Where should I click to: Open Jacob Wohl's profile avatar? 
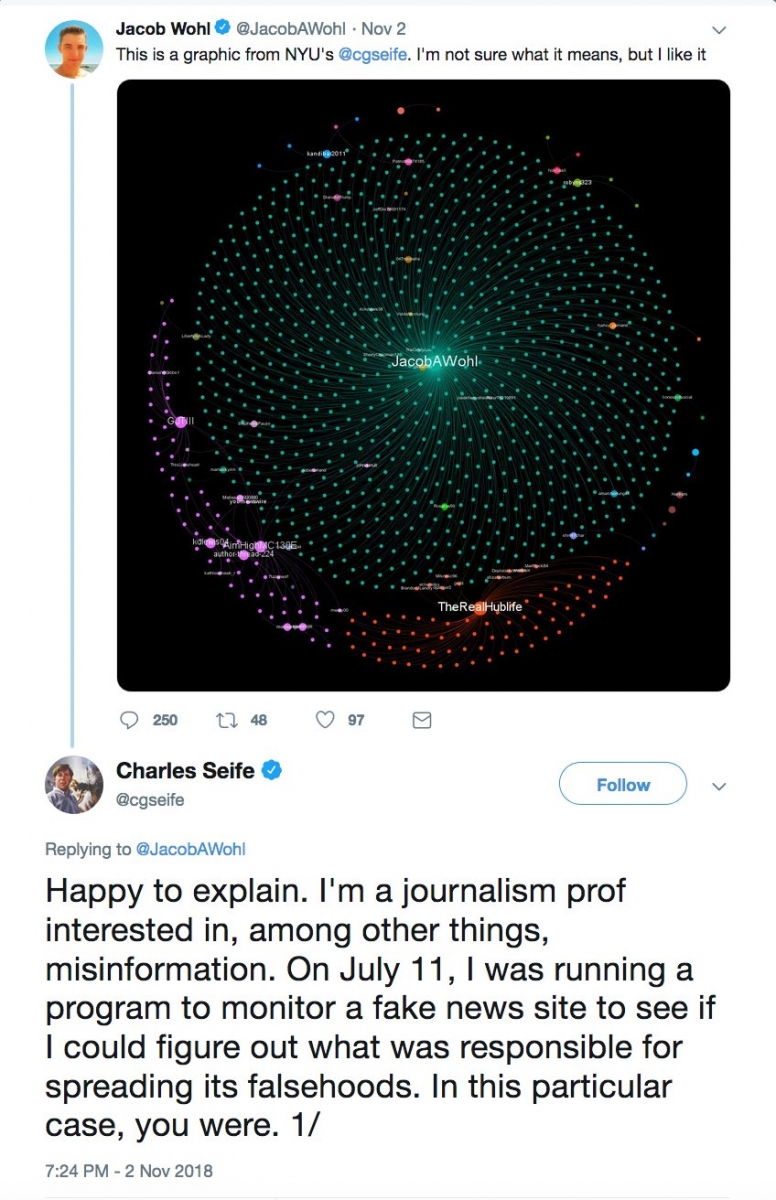click(74, 47)
